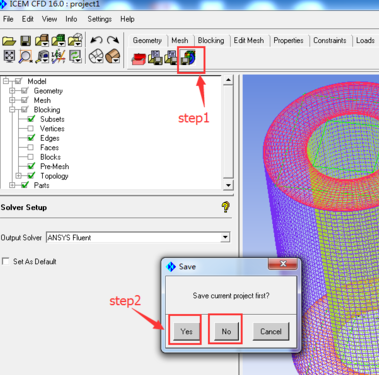The height and width of the screenshot is (375, 379).
Task: Uncheck Subsets under Blocking
Action: 31,119
